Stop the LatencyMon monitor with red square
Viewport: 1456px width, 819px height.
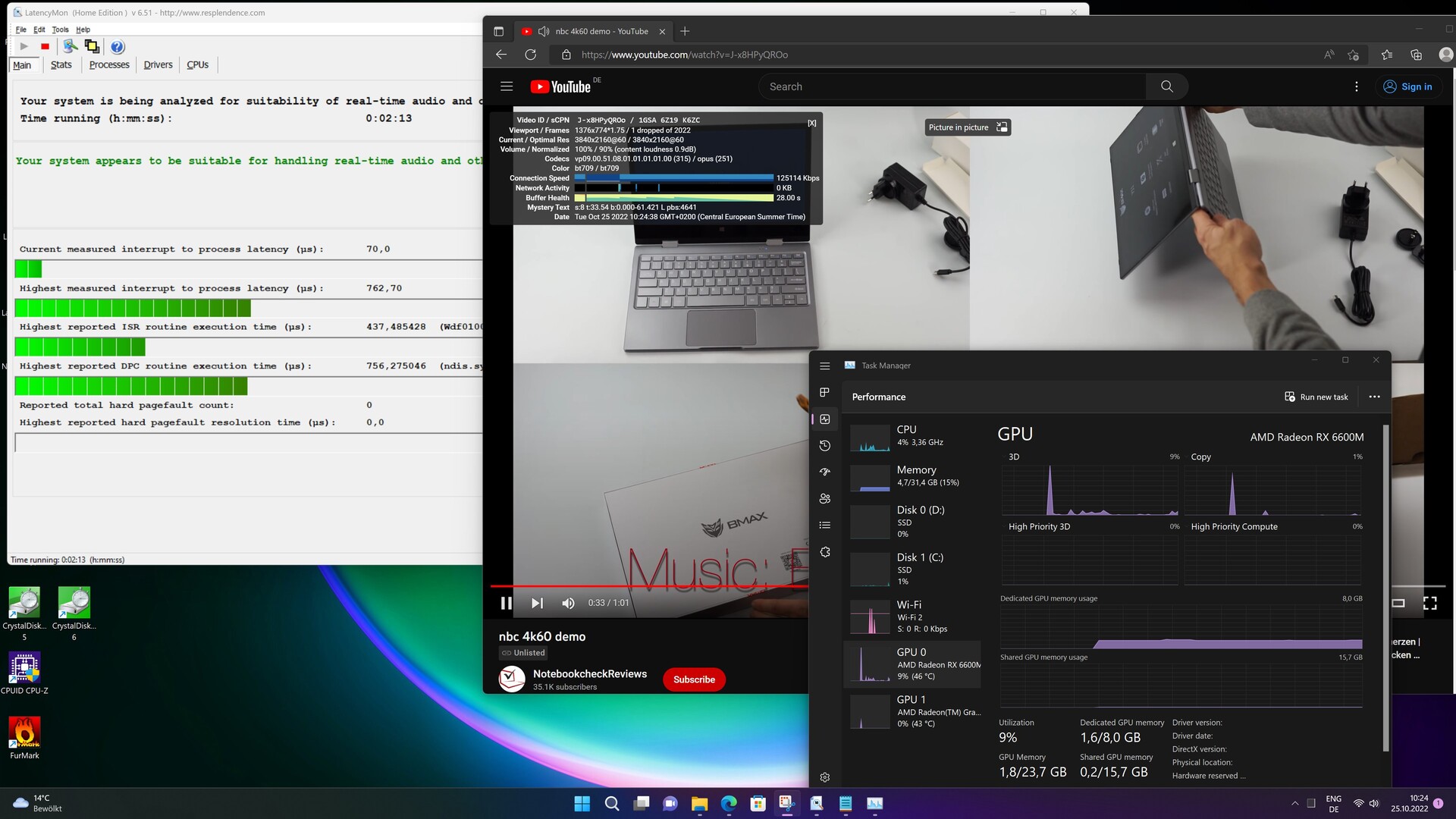[45, 47]
